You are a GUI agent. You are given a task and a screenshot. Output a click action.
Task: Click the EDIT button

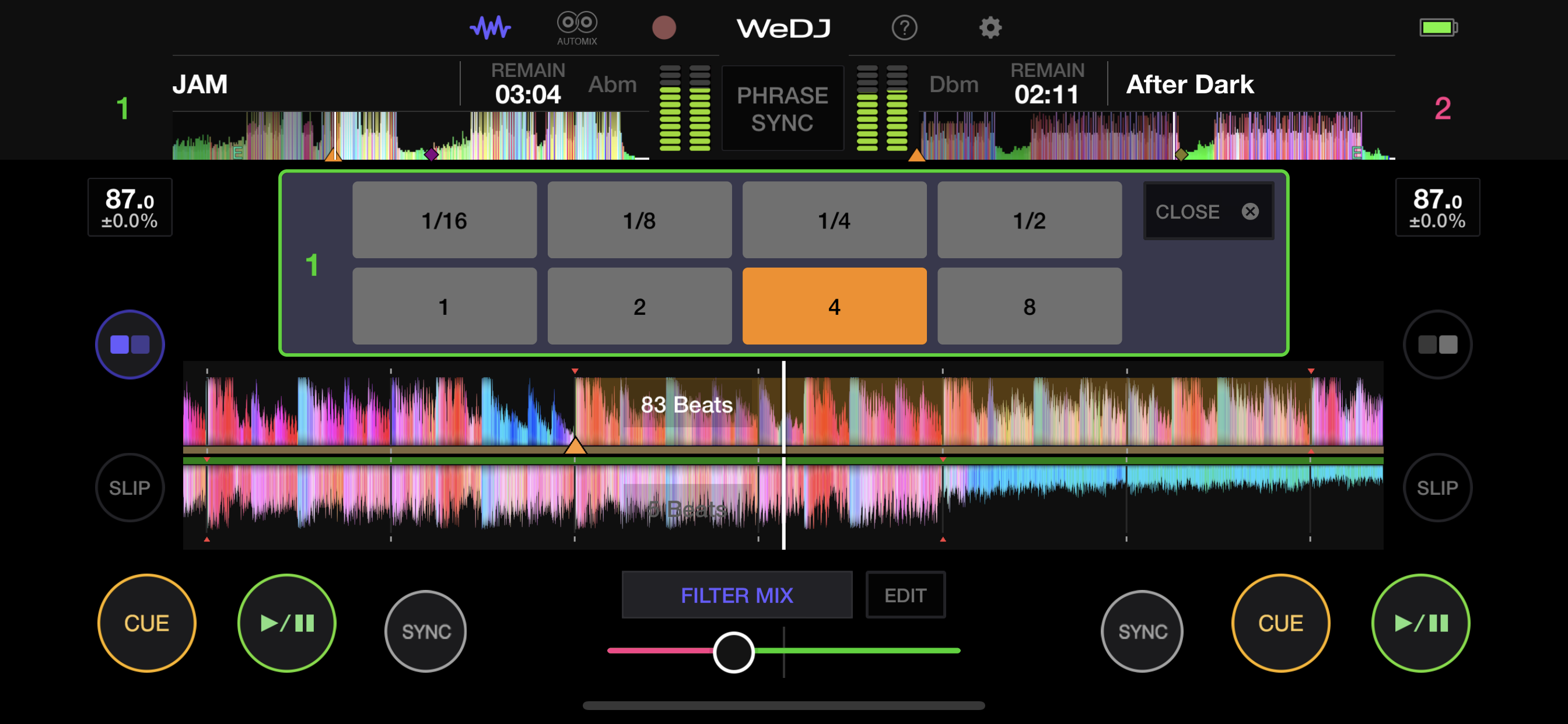(905, 595)
